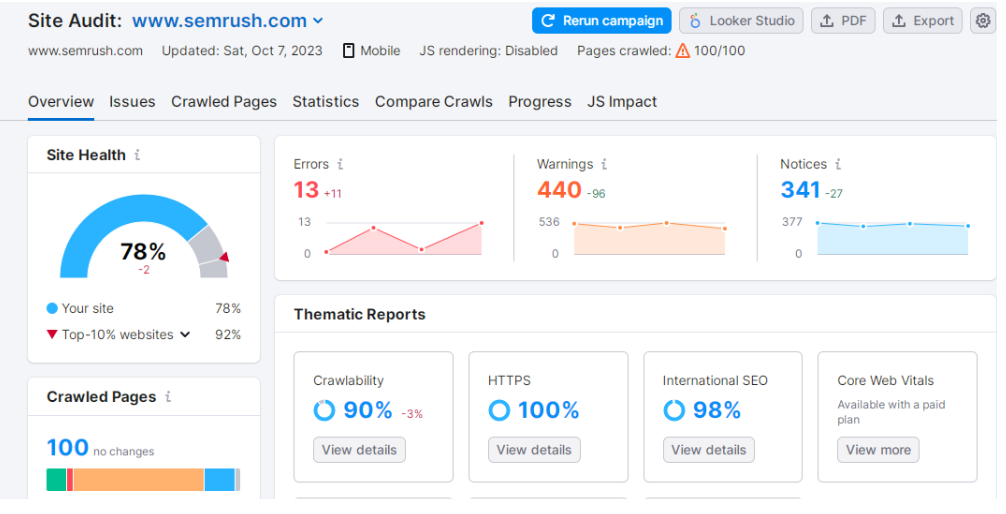The image size is (1006, 514).
Task: Click the Rerun campaign button
Action: 601,21
